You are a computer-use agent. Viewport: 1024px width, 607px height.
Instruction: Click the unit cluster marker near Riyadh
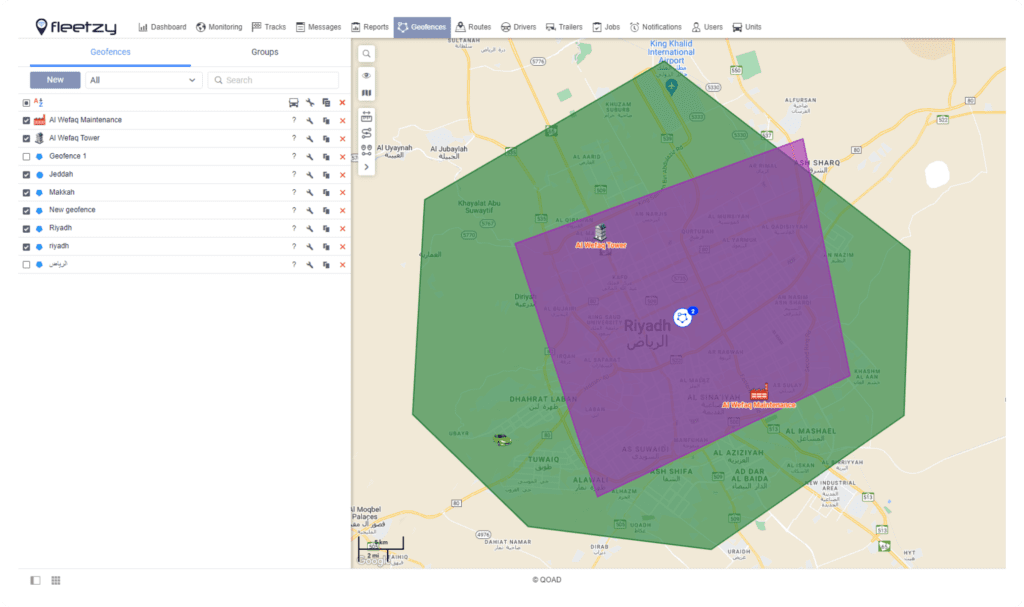(683, 318)
